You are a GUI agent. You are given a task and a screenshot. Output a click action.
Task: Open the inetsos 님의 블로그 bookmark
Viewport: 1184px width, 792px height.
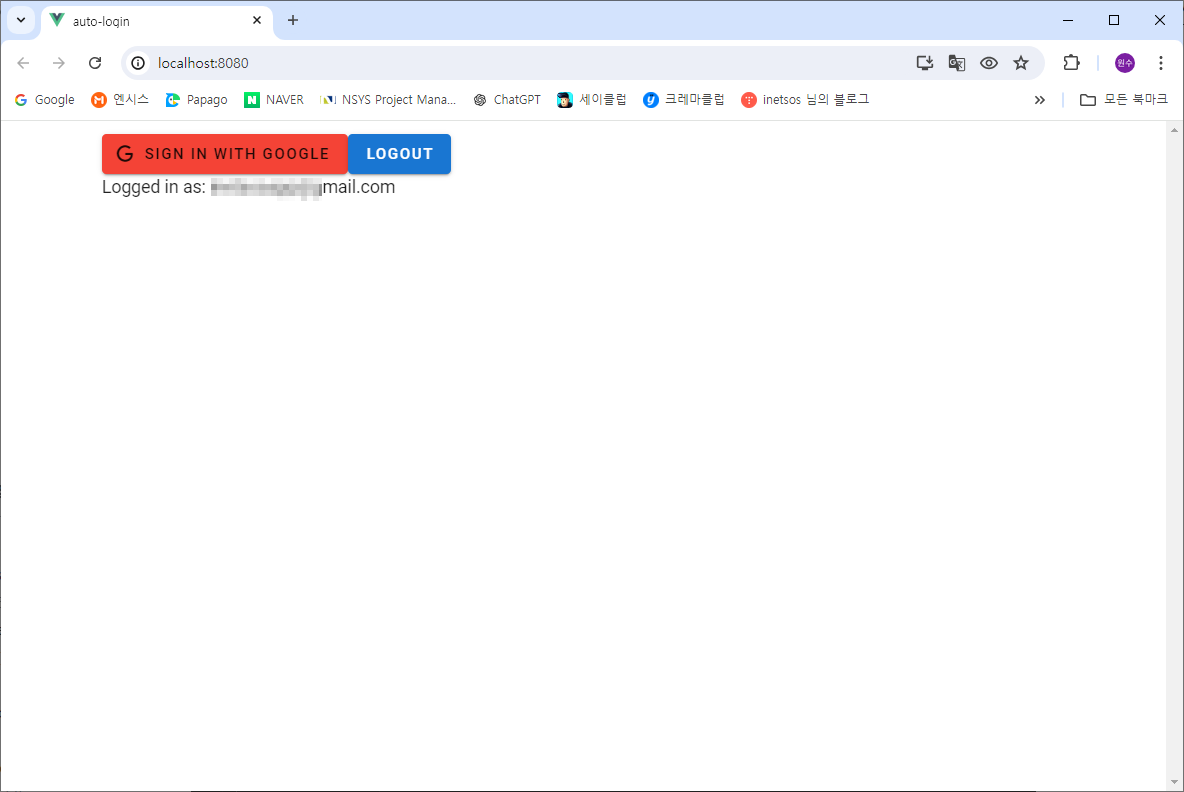[x=806, y=100]
